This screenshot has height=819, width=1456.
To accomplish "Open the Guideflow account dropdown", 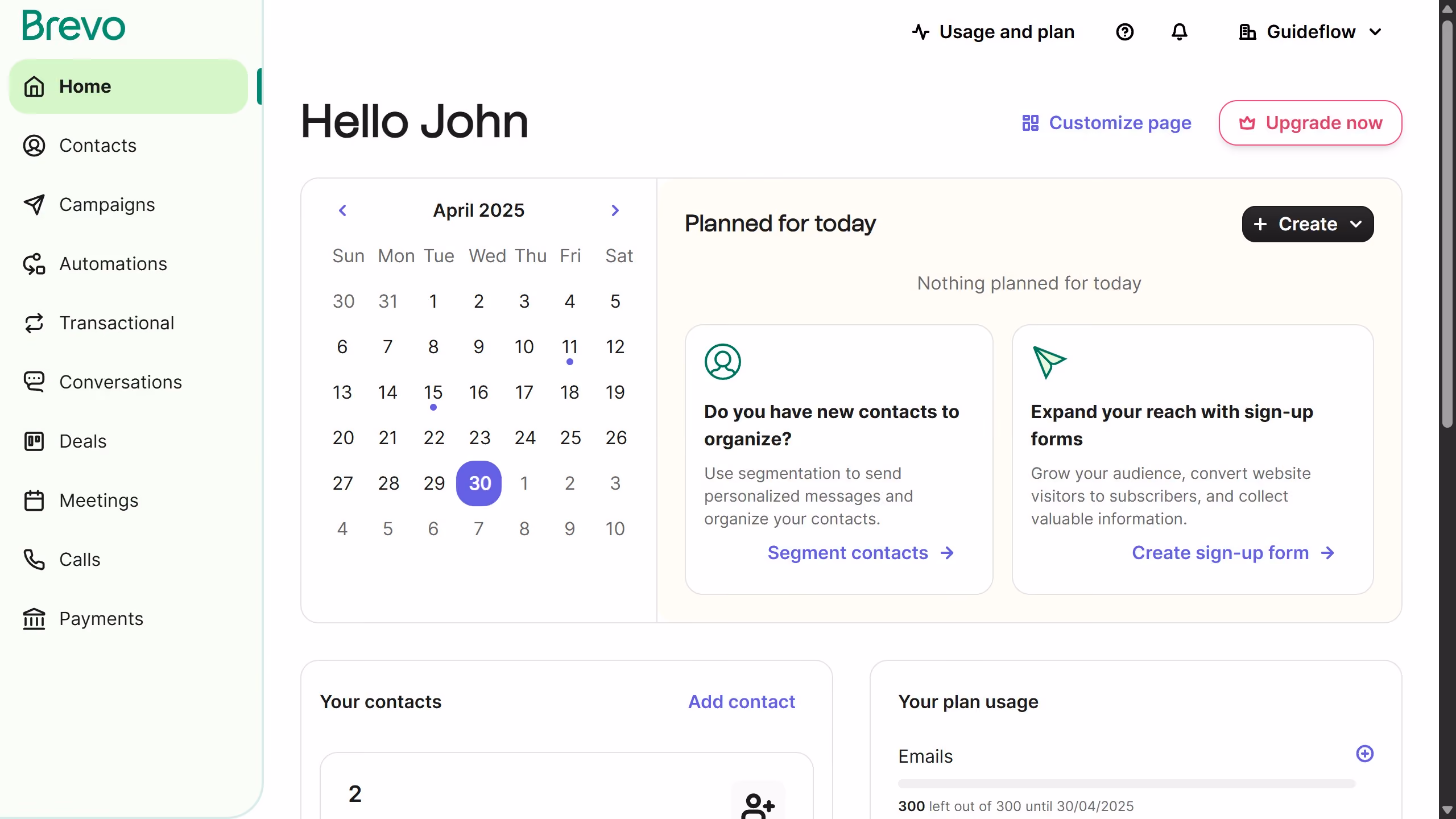I will click(1310, 32).
